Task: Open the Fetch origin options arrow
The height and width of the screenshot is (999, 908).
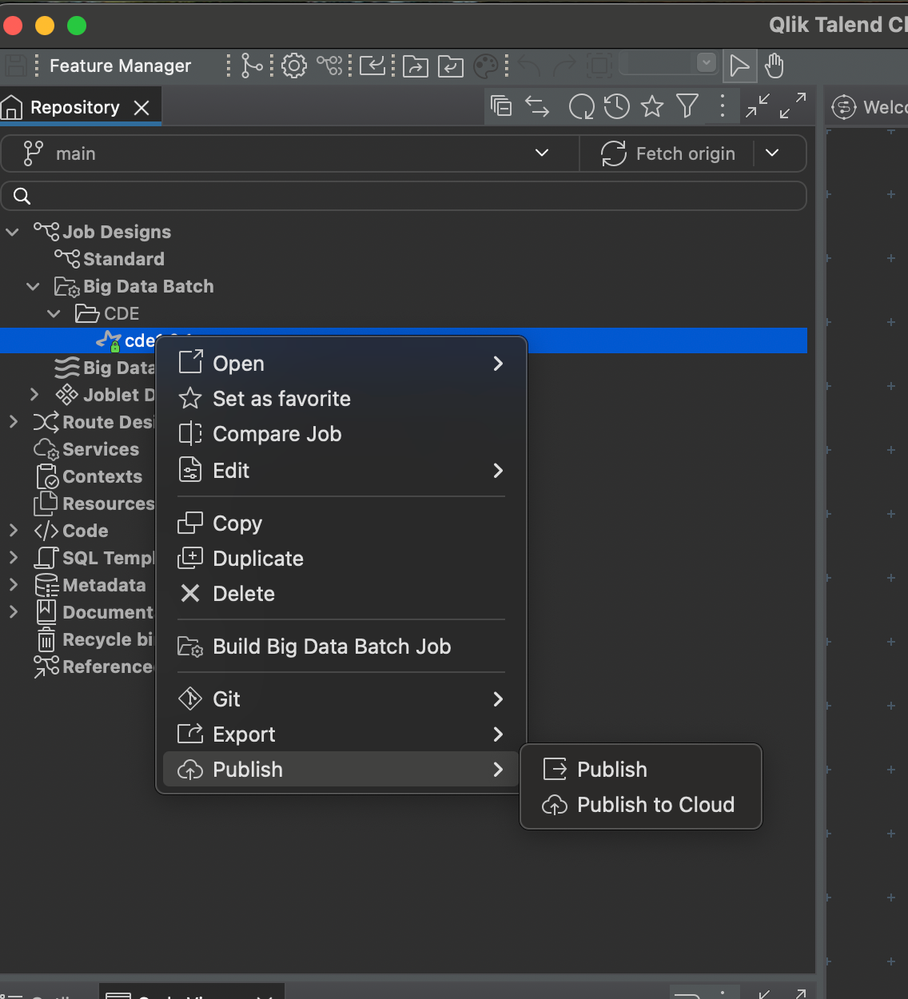Action: (772, 154)
